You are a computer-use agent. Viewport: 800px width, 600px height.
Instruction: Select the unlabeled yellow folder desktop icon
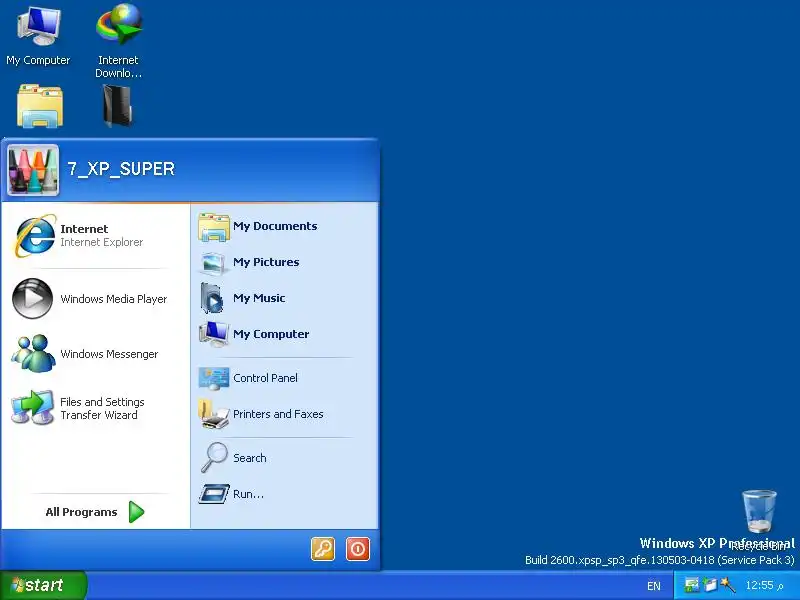[40, 106]
